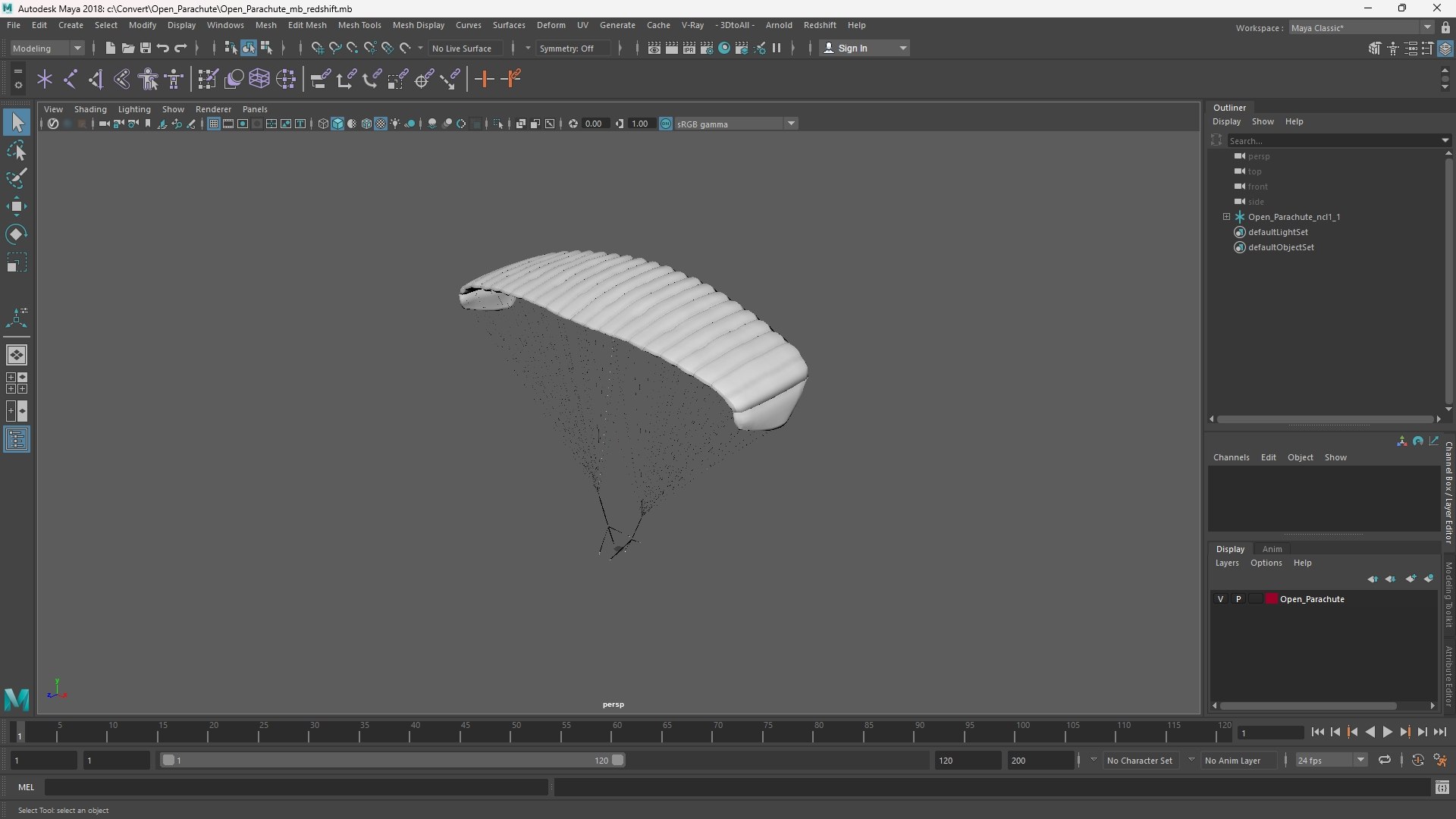Open the 24 fps frame rate dropdown
Screen dimensions: 1456x819
coord(1331,760)
